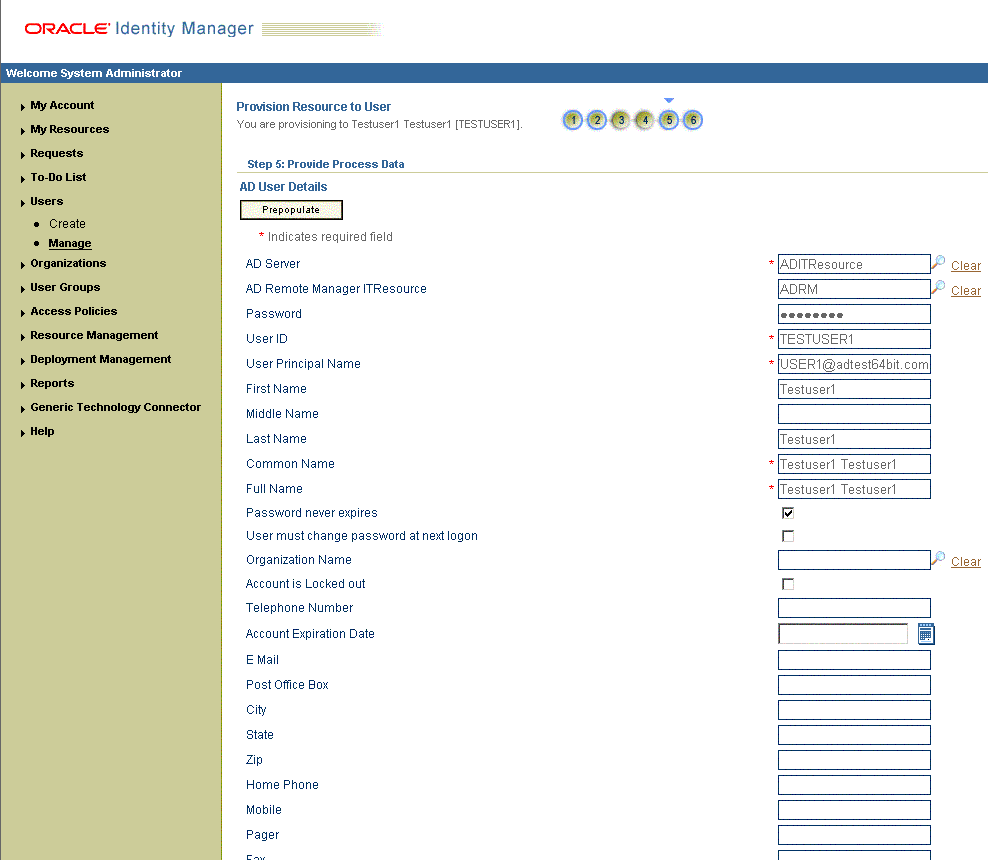Click the Common Name field

(854, 464)
